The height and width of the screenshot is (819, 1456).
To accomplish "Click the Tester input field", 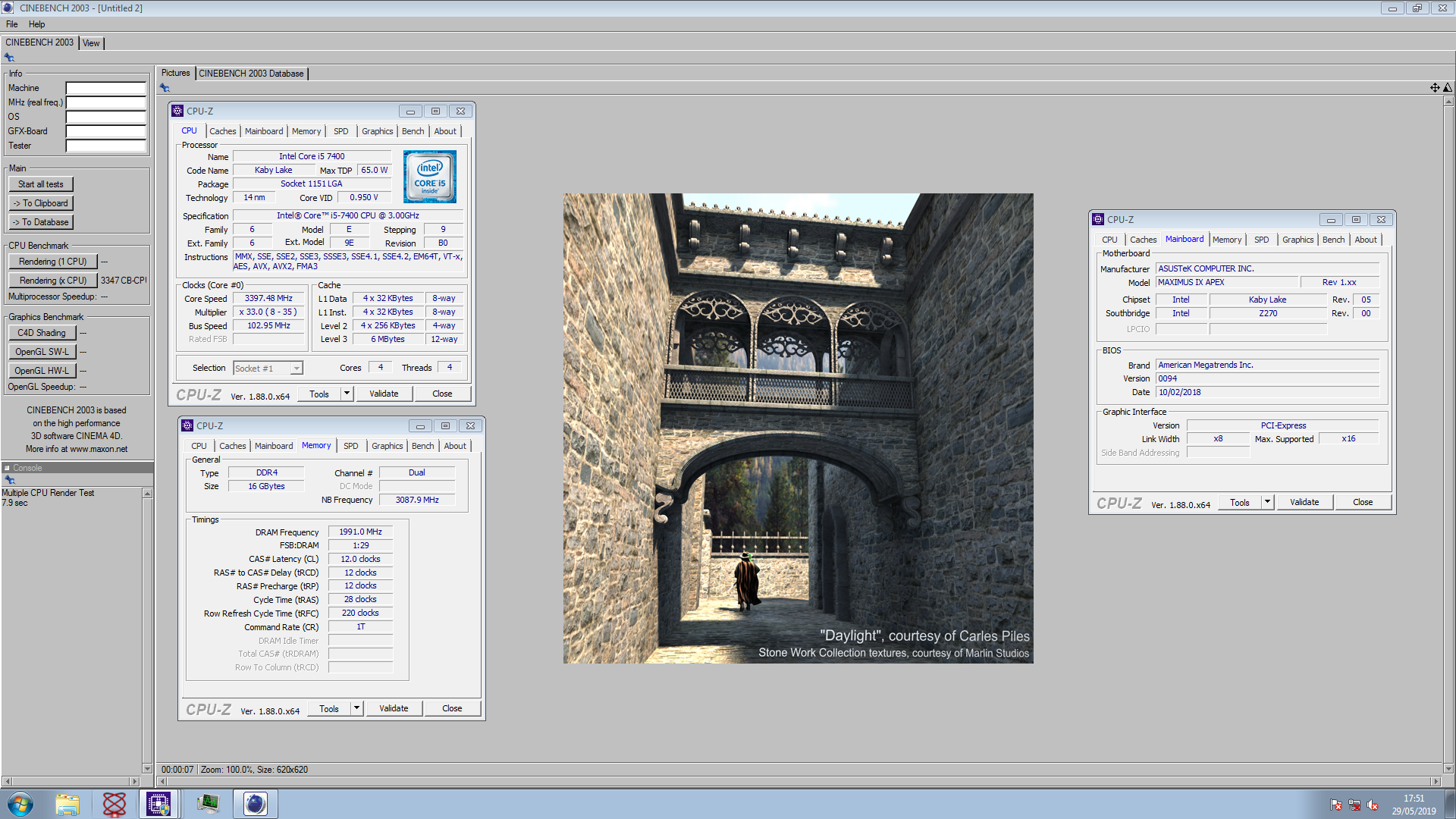I will tap(105, 146).
